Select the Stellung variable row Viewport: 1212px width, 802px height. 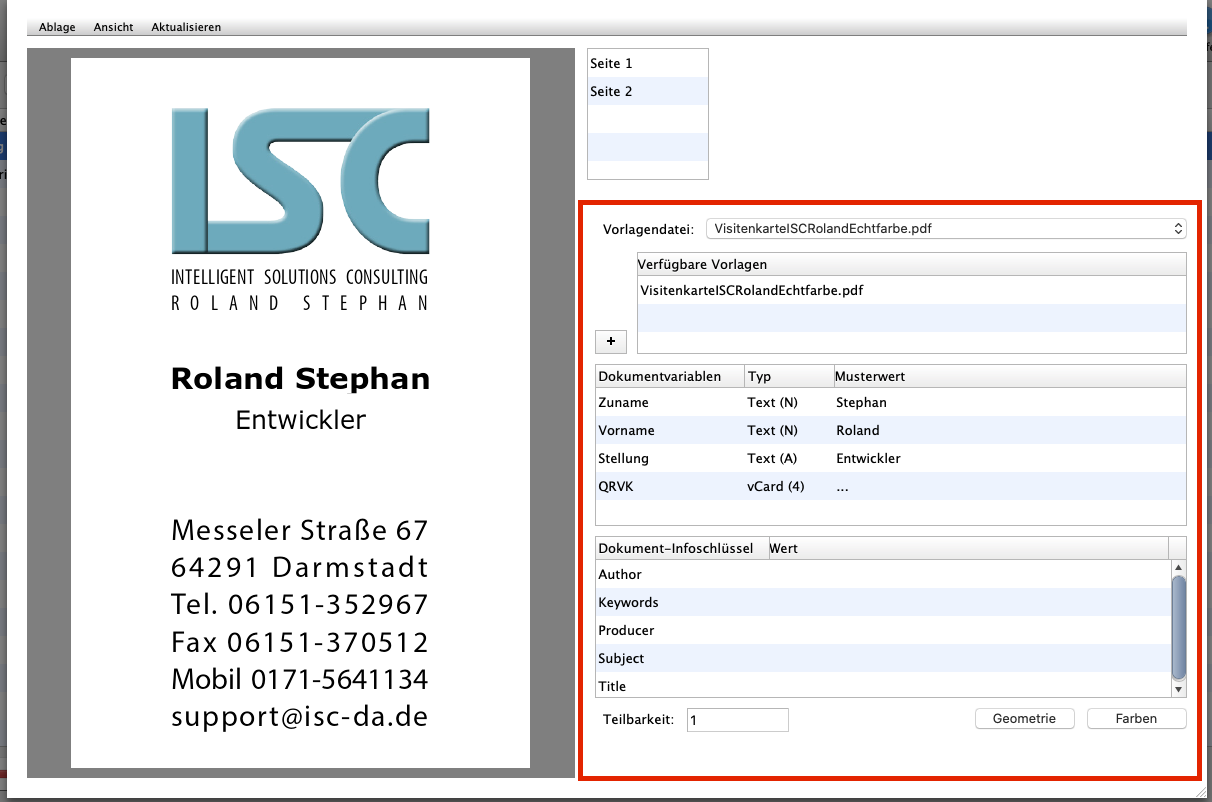point(890,458)
